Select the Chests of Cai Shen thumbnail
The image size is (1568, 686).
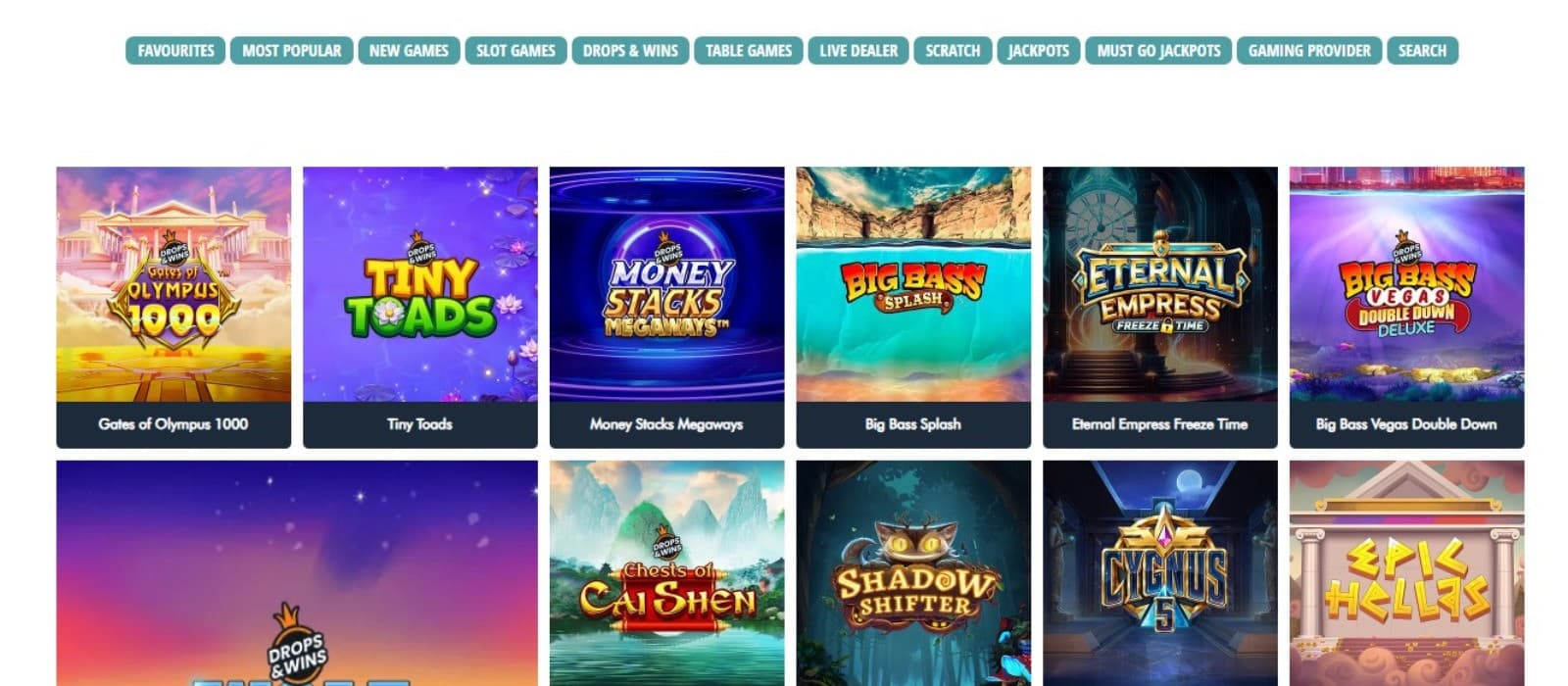coord(666,573)
